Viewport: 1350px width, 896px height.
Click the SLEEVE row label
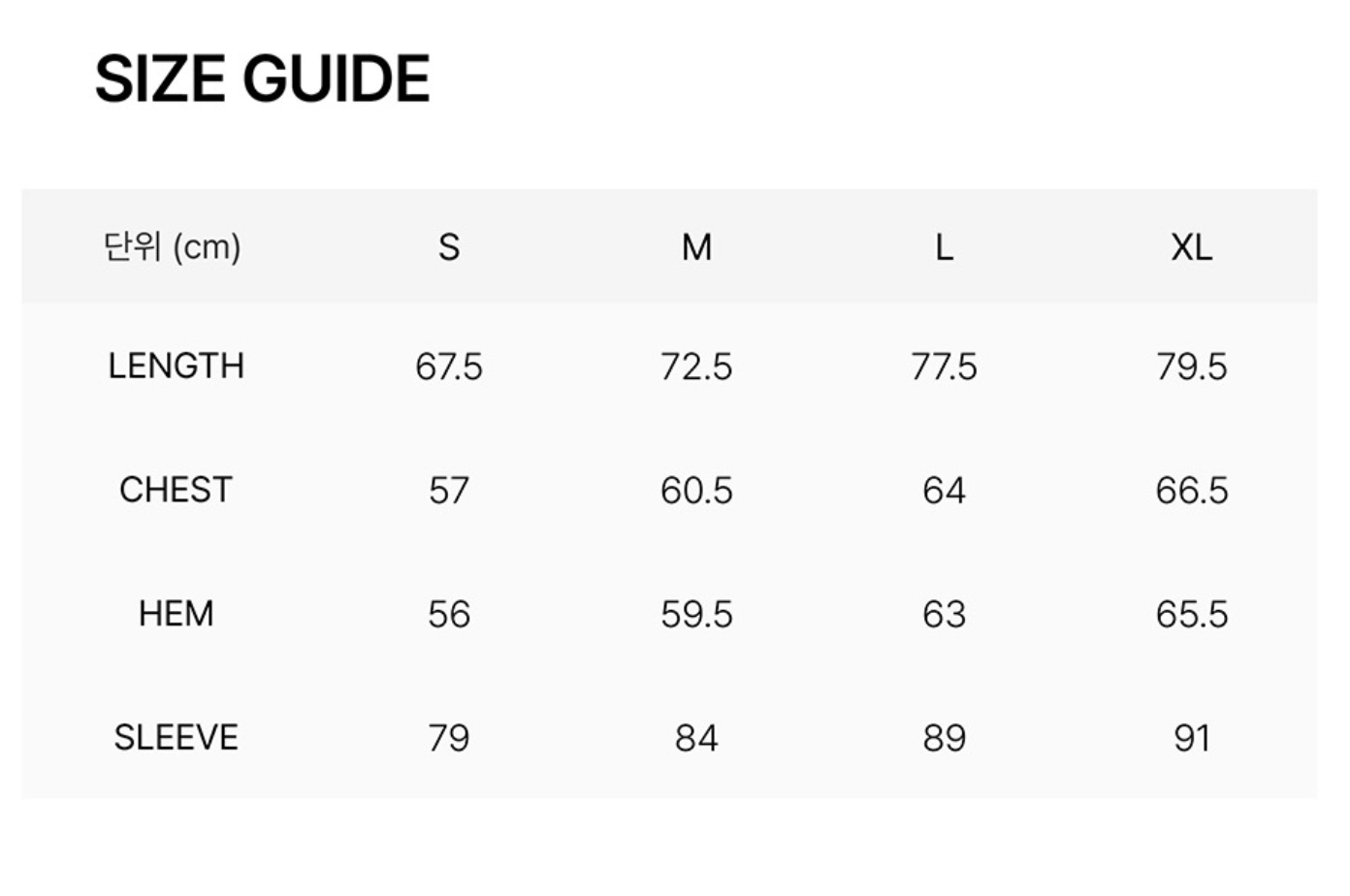[x=176, y=738]
